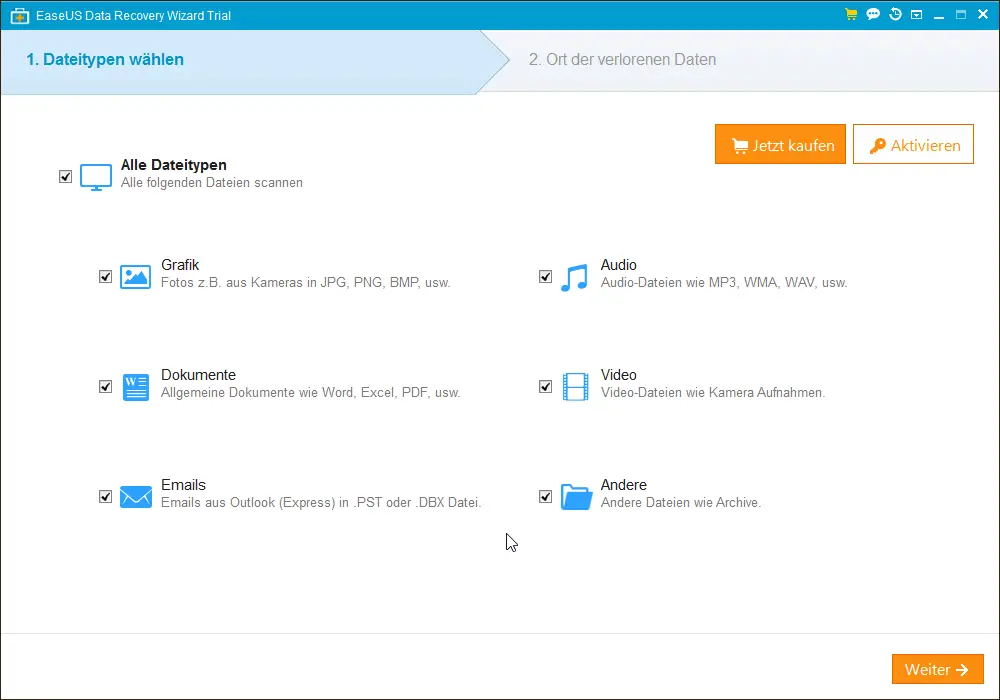Viewport: 1000px width, 700px height.
Task: Click the 'Fotos z.B. aus Kameras' description
Action: pyautogui.click(x=305, y=282)
